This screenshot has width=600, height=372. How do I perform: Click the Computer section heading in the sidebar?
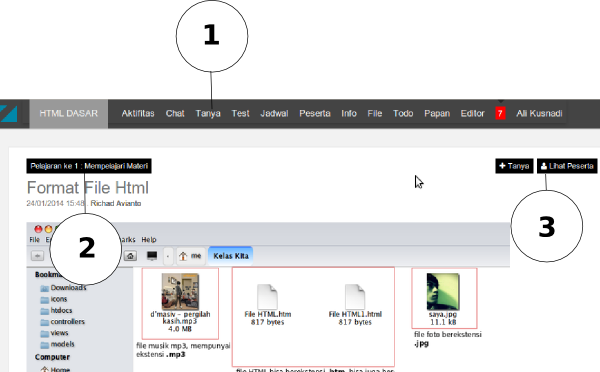click(52, 357)
